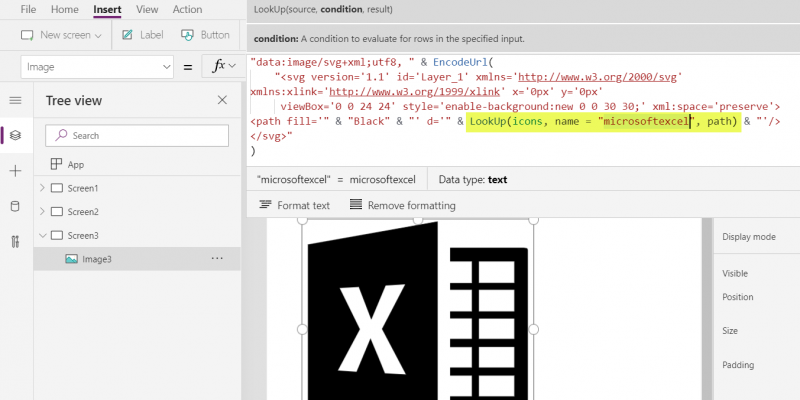Viewport: 800px width, 400px height.
Task: Open the View tab
Action: click(147, 9)
